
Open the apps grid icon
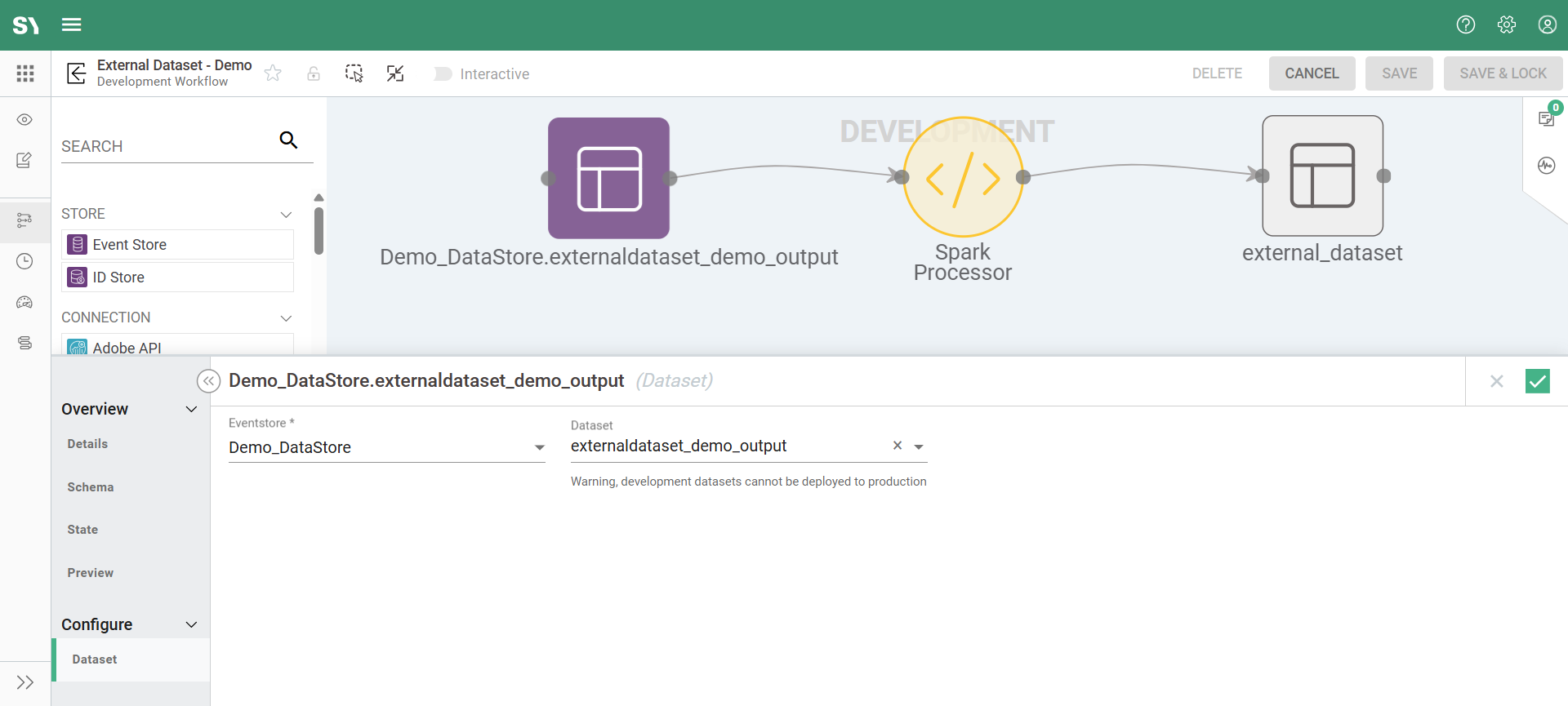[25, 73]
